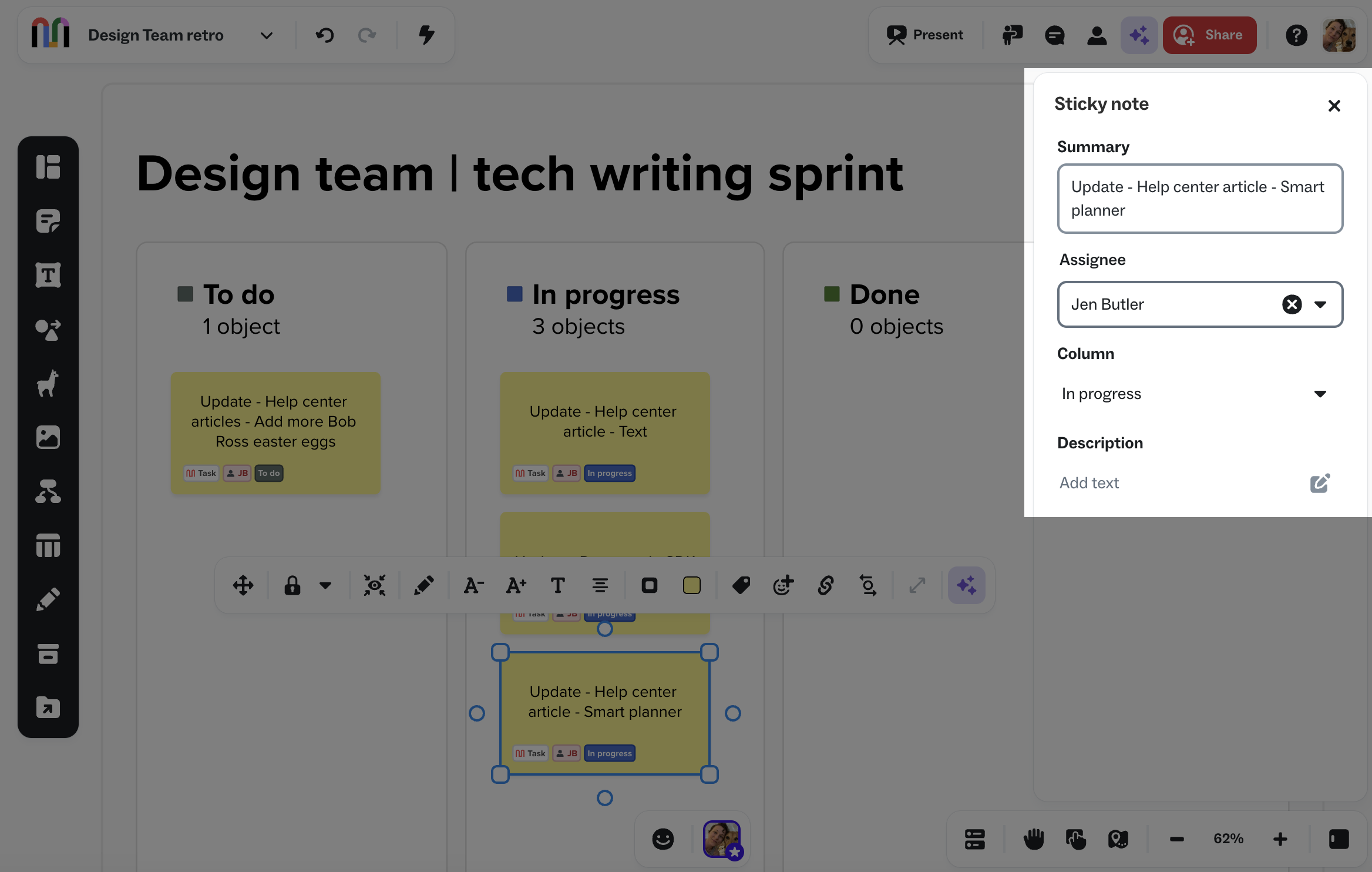Select the sticky note tool in sidebar

pos(48,221)
